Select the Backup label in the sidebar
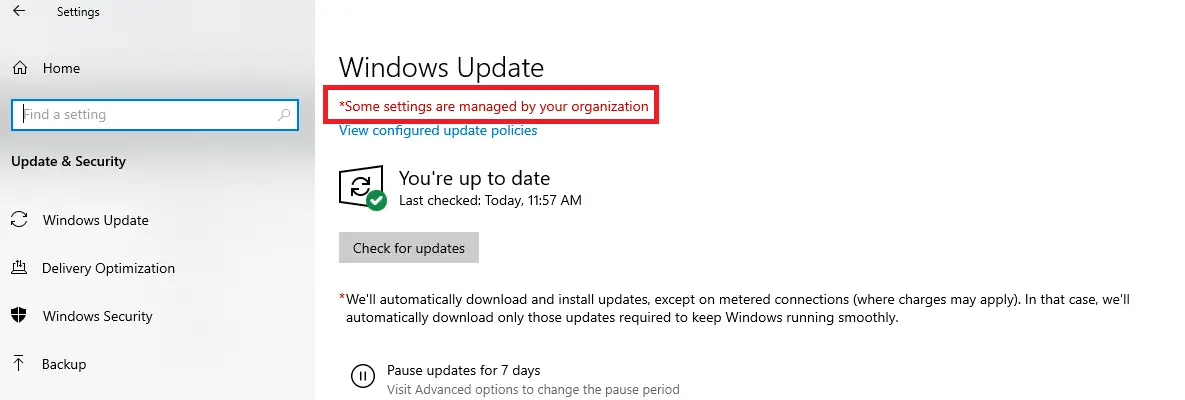 tap(64, 364)
